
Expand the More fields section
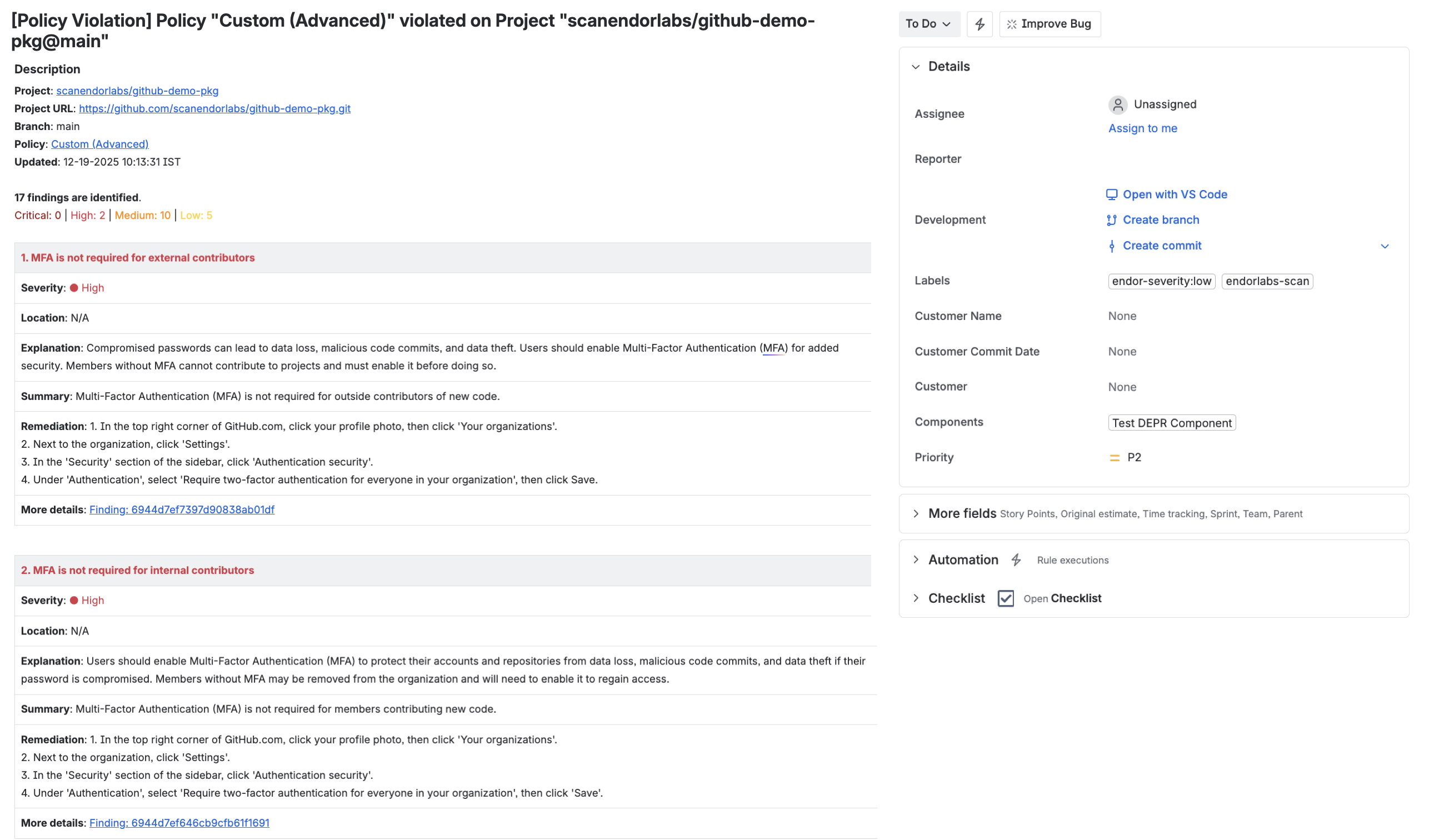click(x=916, y=513)
